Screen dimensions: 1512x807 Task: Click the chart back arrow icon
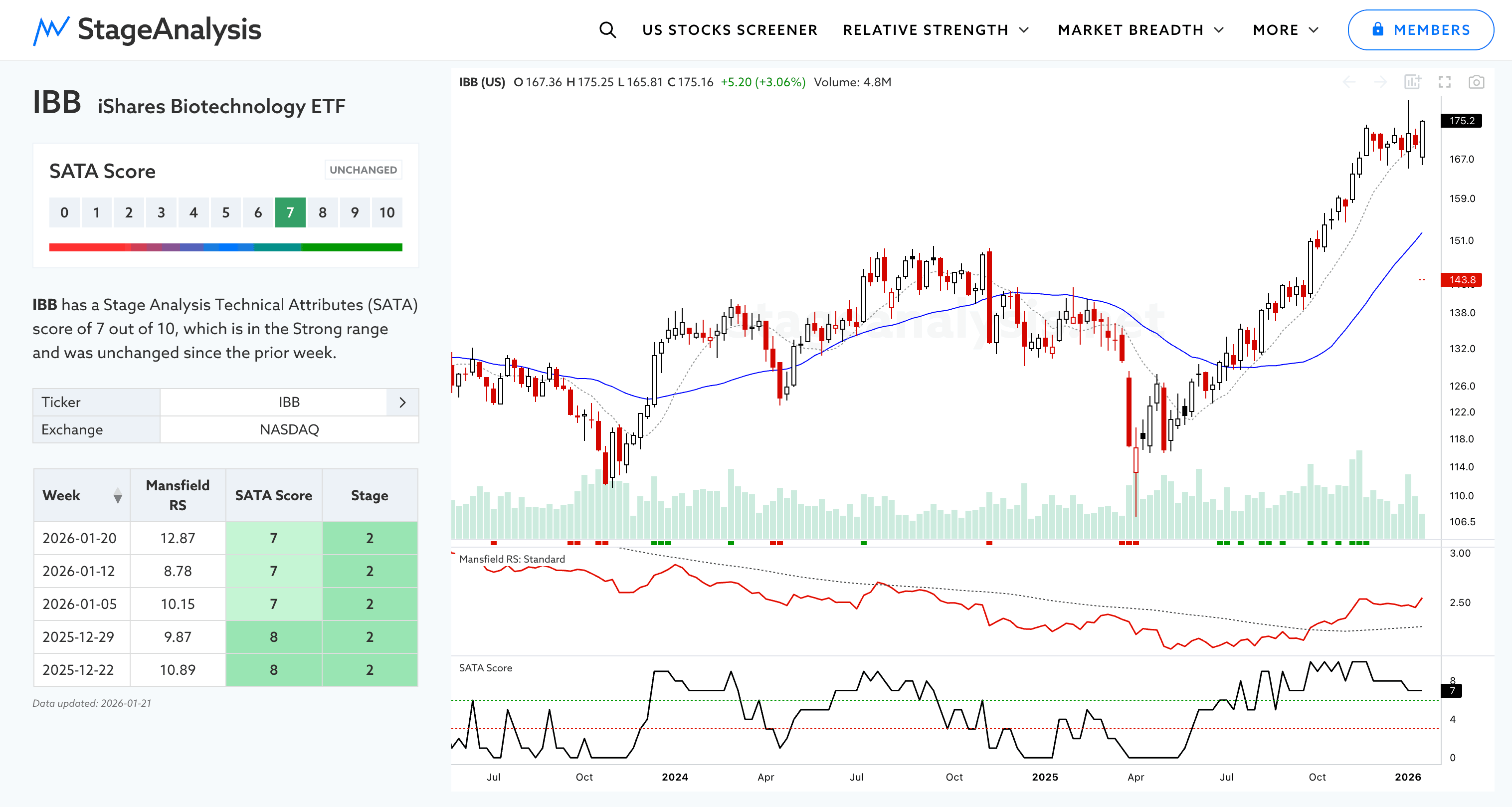click(x=1349, y=82)
